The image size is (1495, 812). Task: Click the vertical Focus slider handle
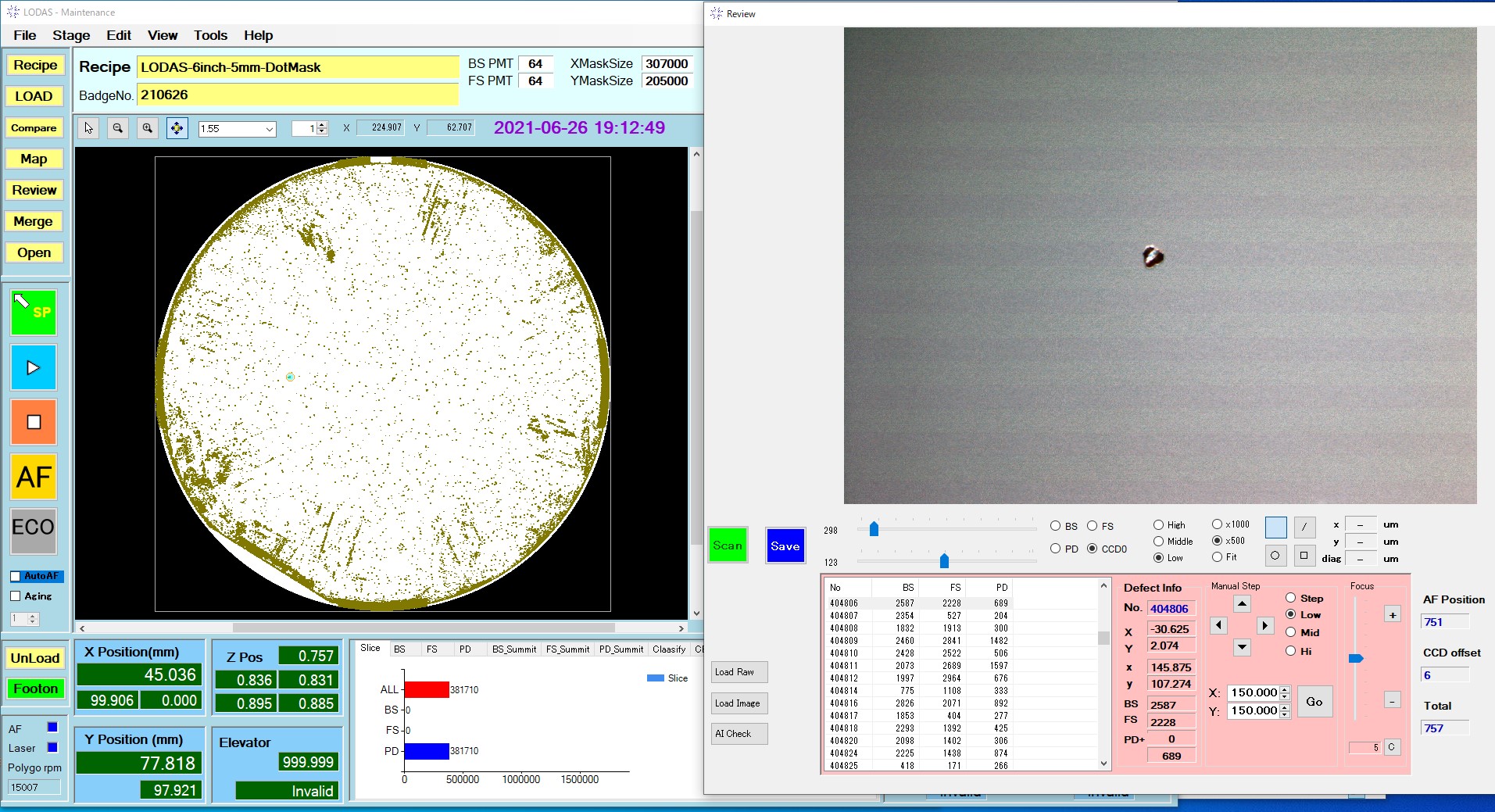pyautogui.click(x=1356, y=658)
